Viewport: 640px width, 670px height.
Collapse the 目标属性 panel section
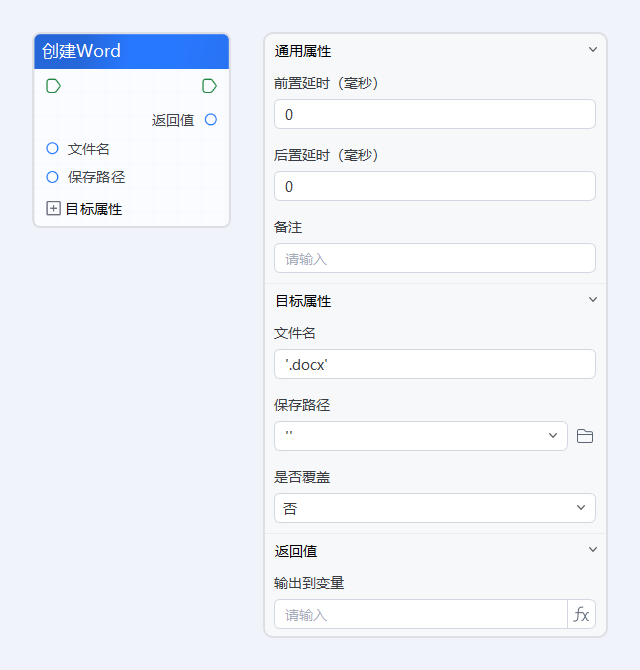pos(592,300)
